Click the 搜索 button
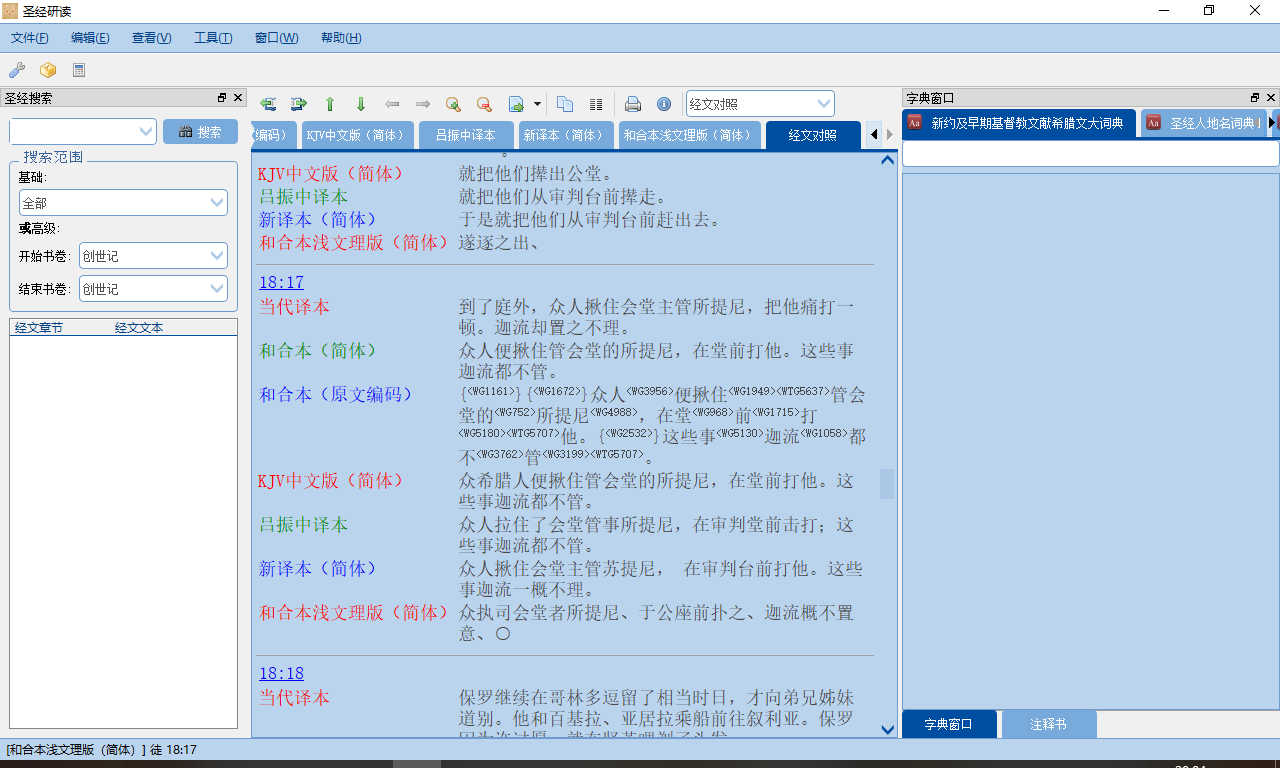1280x768 pixels. (x=200, y=132)
